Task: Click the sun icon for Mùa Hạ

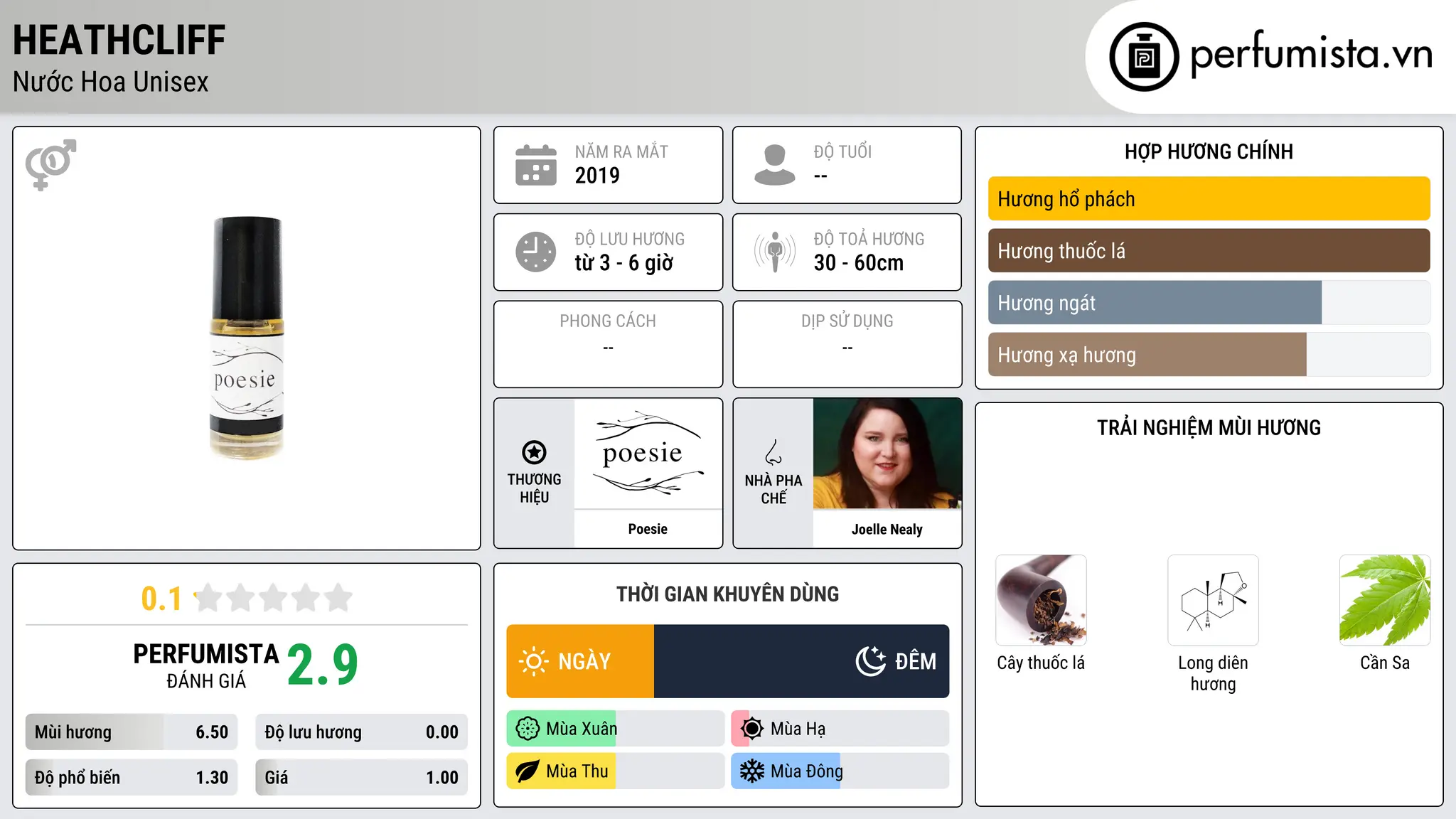Action: pyautogui.click(x=752, y=729)
